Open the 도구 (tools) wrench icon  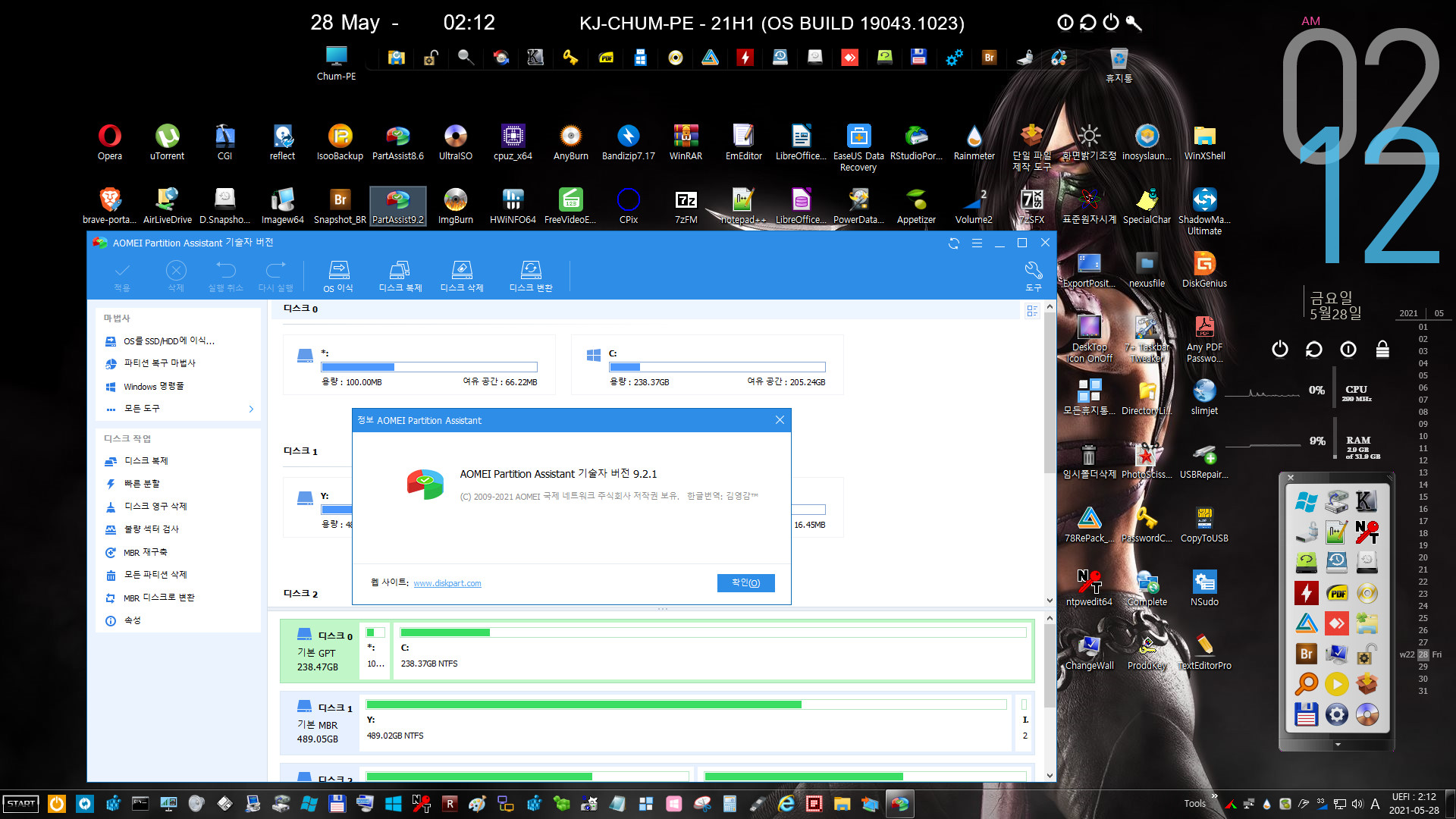tap(1033, 276)
